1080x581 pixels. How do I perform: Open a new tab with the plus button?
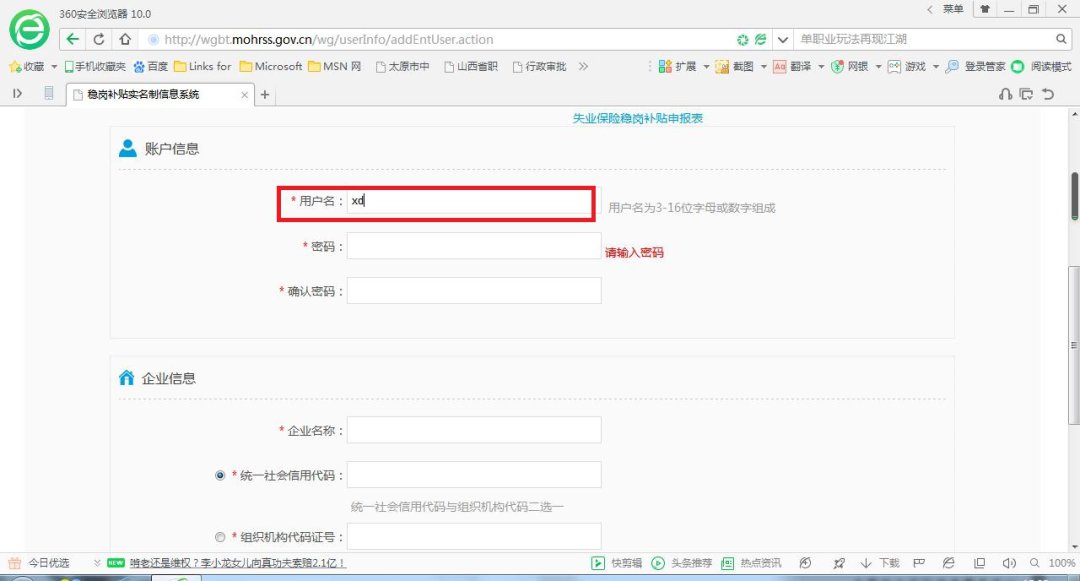[265, 95]
